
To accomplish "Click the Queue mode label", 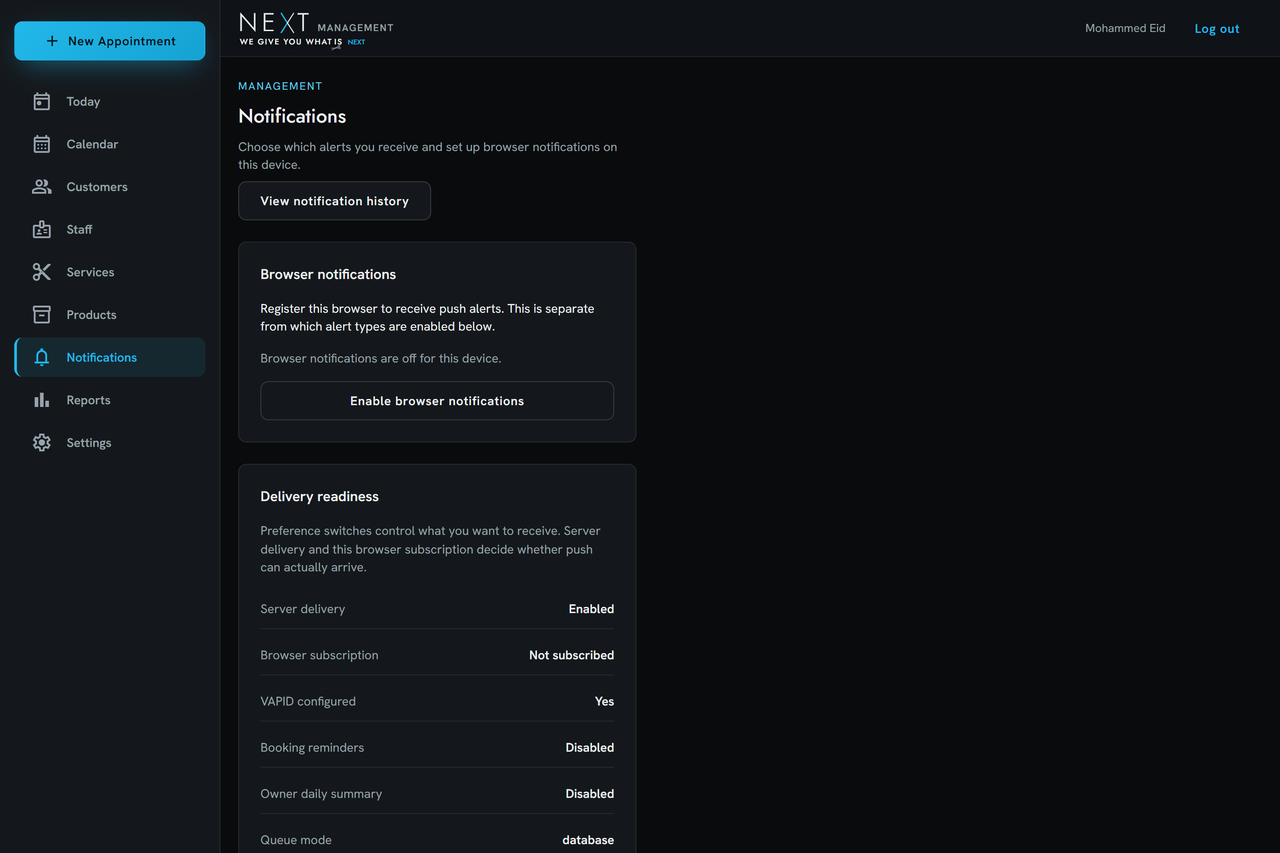I will [296, 840].
